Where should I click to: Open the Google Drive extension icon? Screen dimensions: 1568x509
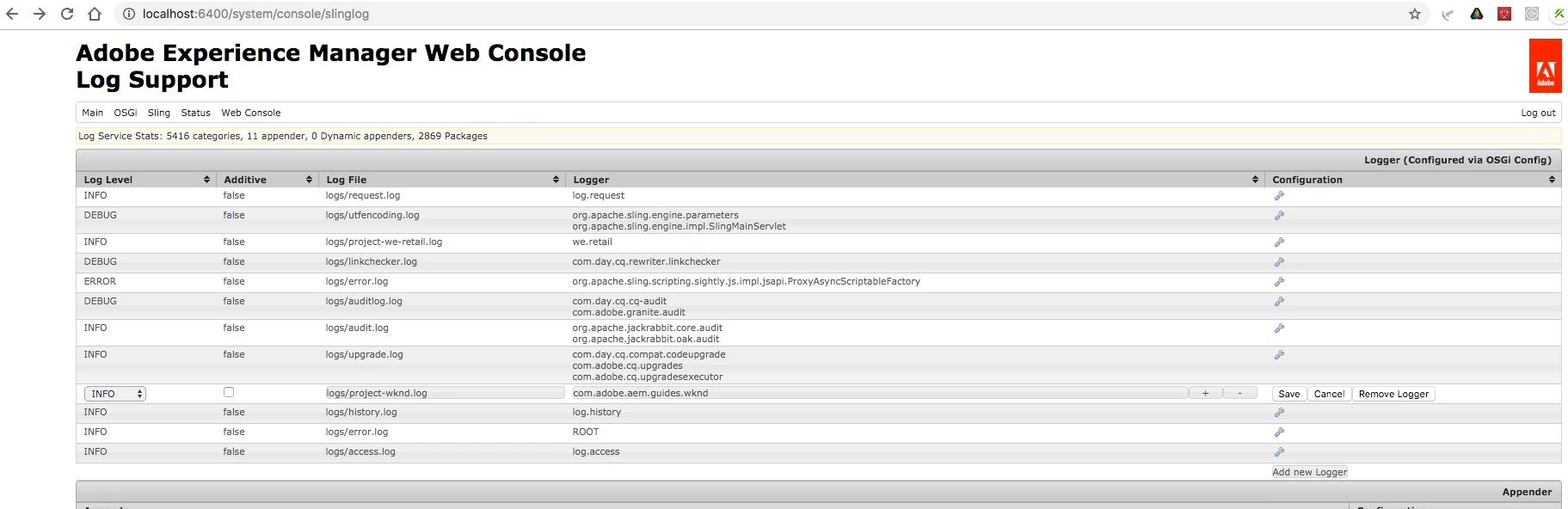tap(1477, 14)
